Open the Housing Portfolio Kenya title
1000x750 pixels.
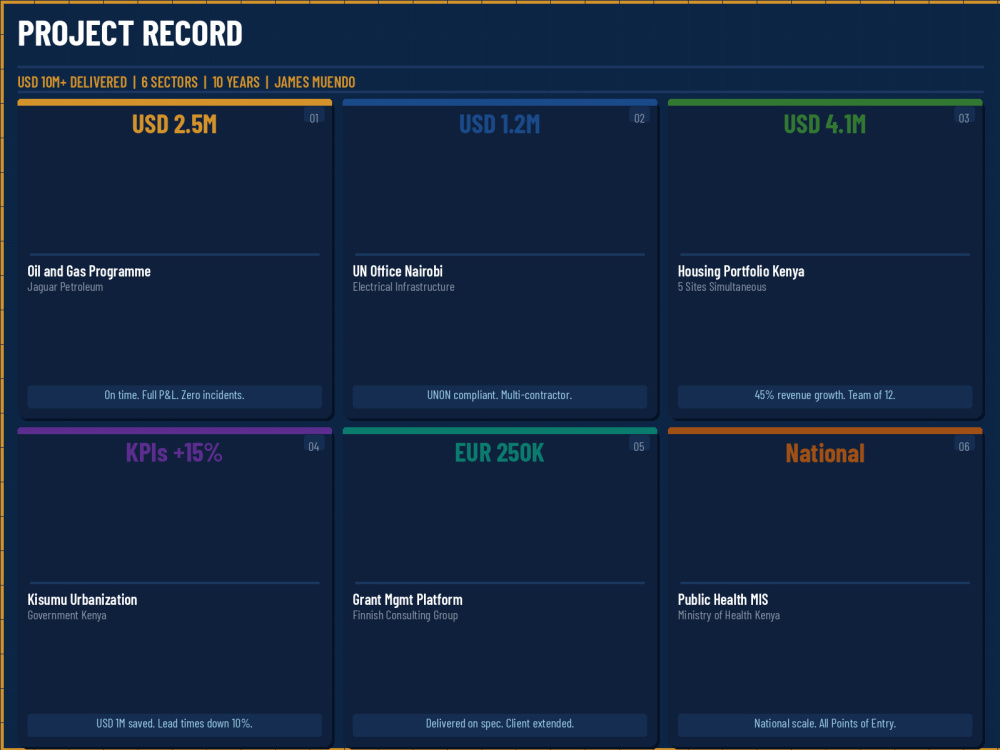click(741, 271)
